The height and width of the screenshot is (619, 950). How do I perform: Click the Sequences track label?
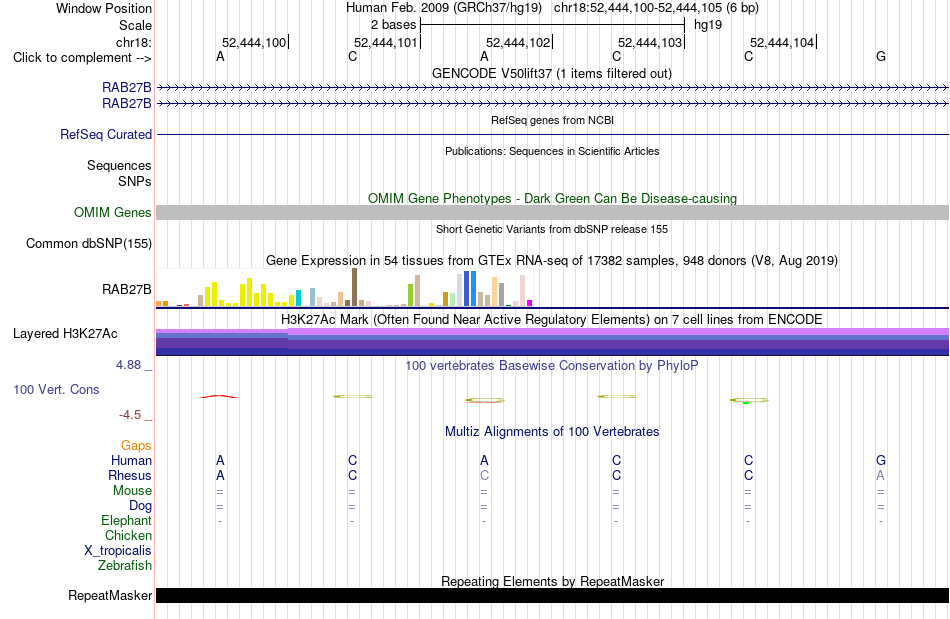click(x=119, y=165)
